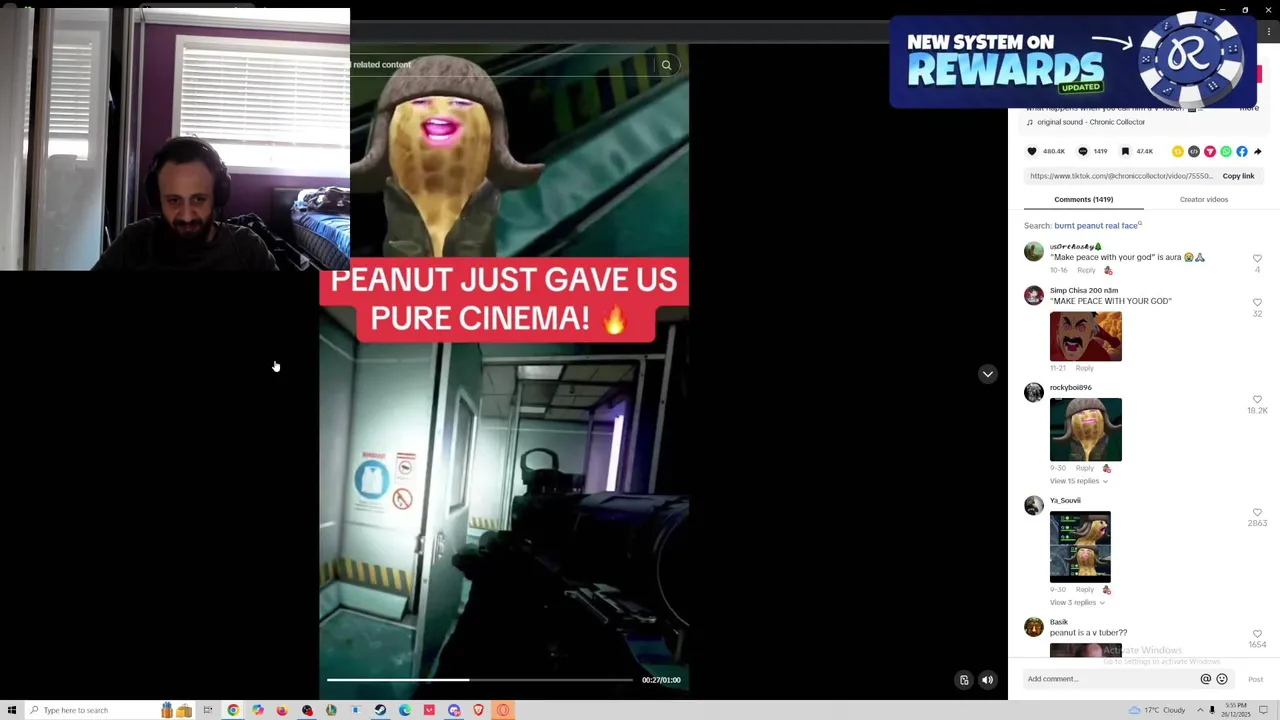The width and height of the screenshot is (1280, 720).
Task: Open the taskbar clock and date
Action: point(1236,710)
